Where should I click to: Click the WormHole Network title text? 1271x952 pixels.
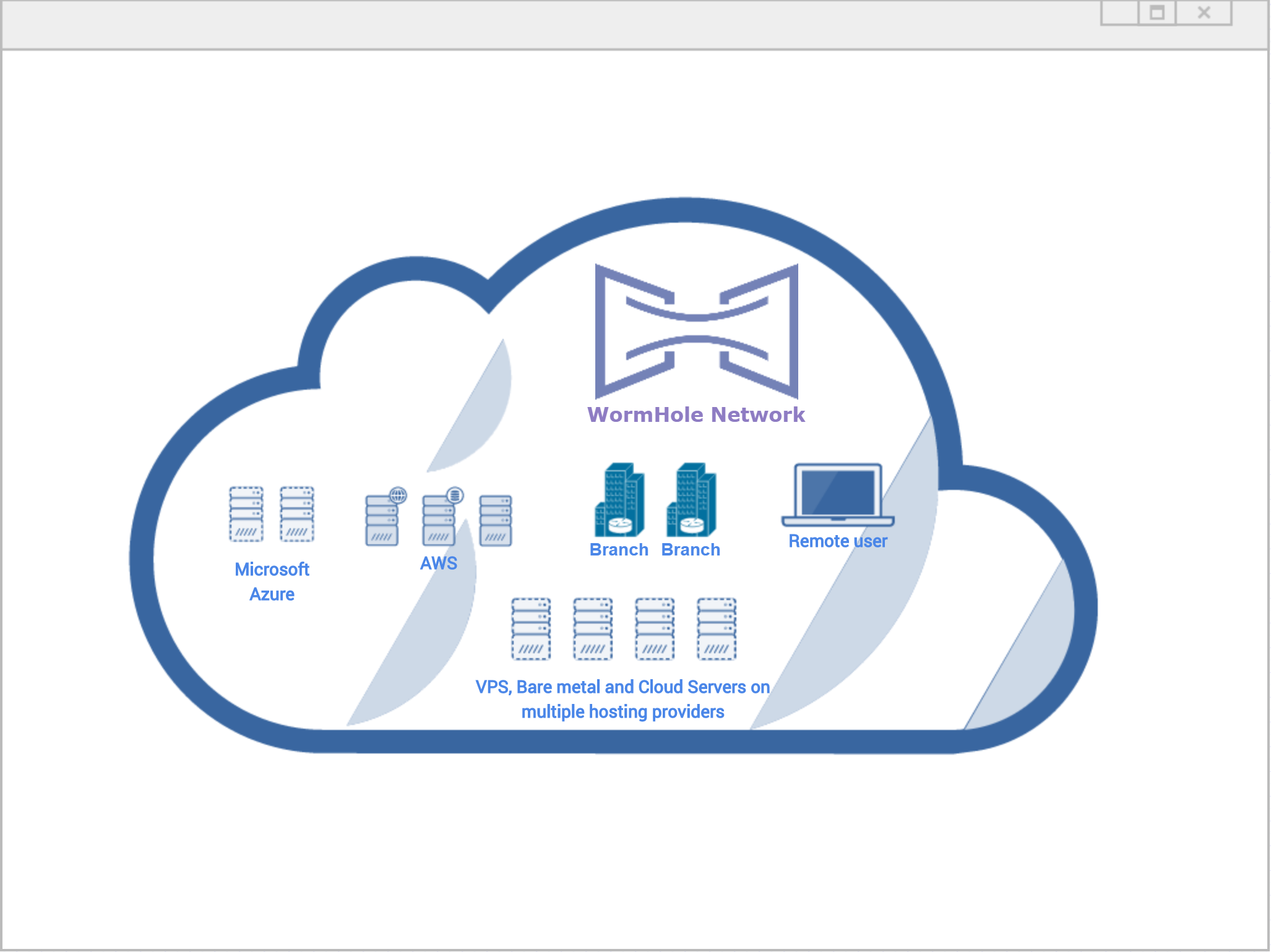[x=696, y=415]
